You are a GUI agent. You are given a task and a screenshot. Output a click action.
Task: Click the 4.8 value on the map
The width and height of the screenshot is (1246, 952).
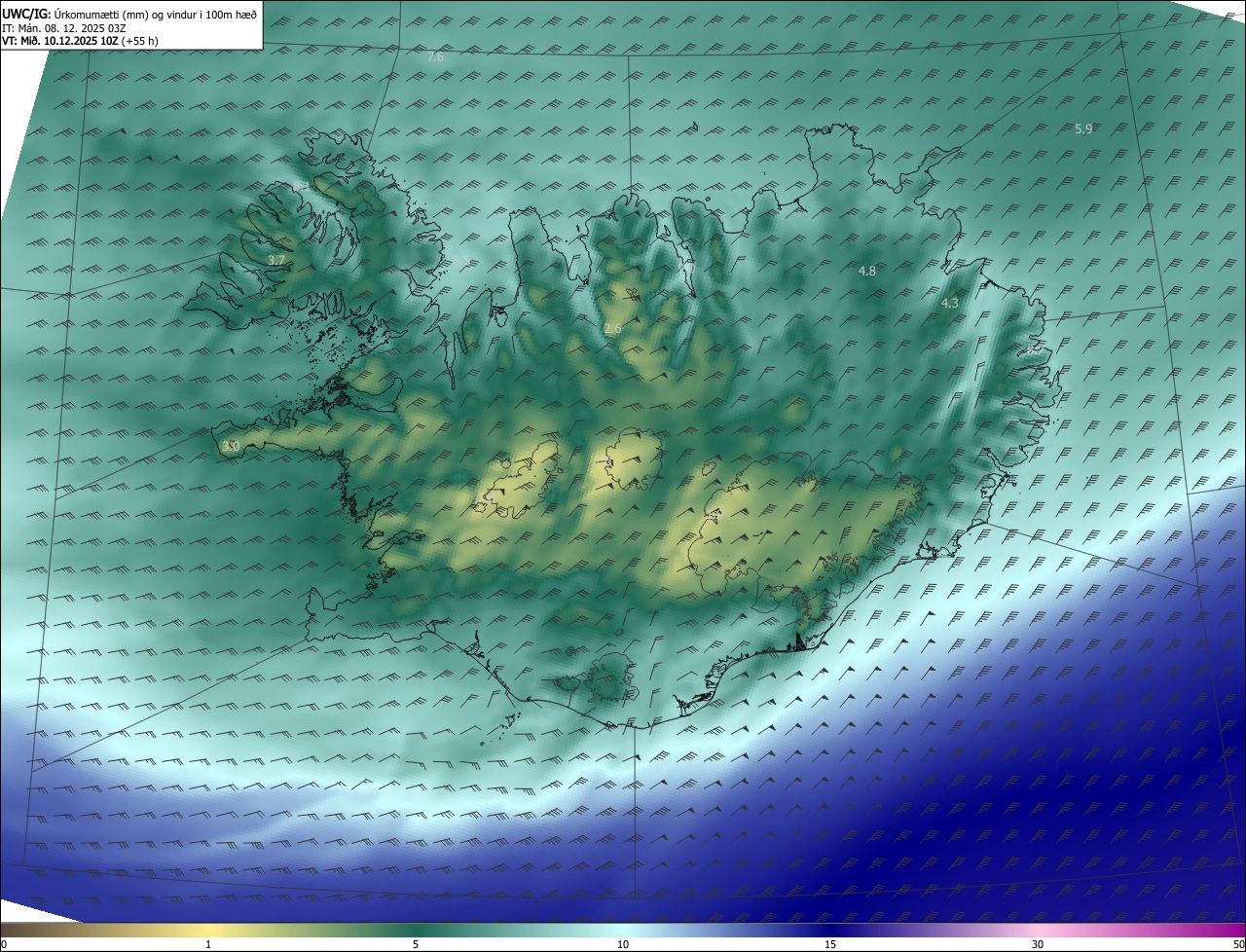tap(867, 271)
